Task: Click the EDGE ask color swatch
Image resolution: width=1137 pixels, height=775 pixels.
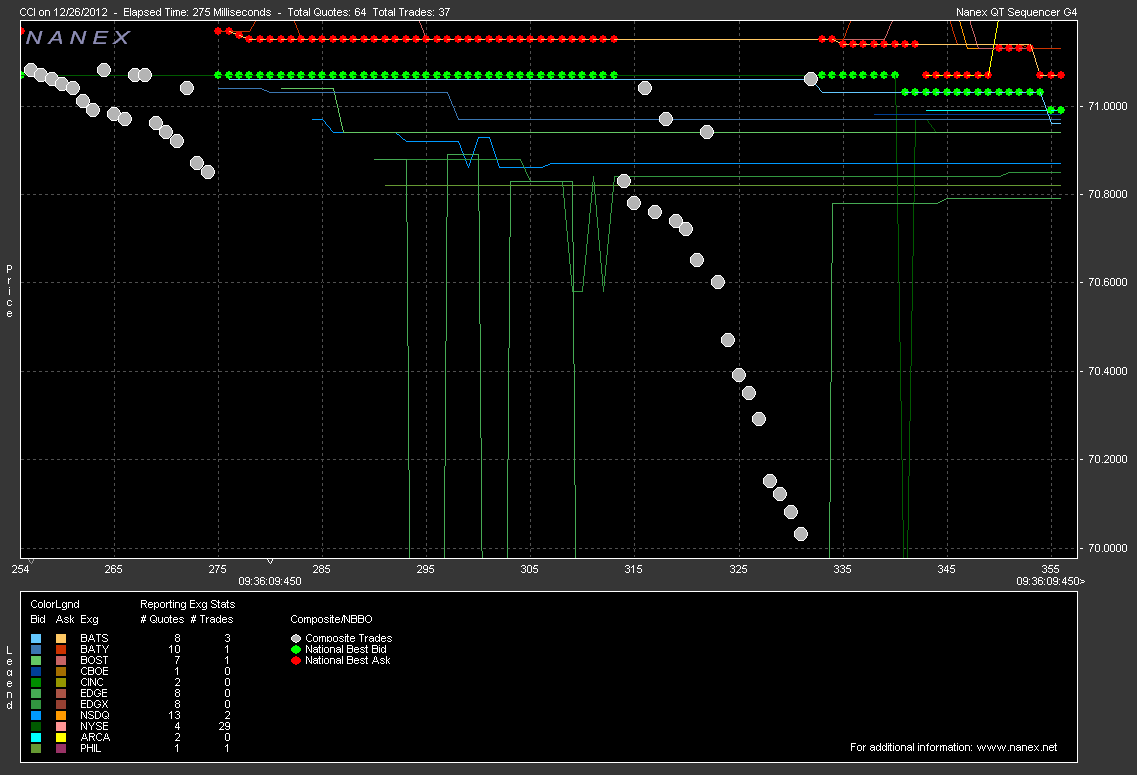Action: [61, 694]
